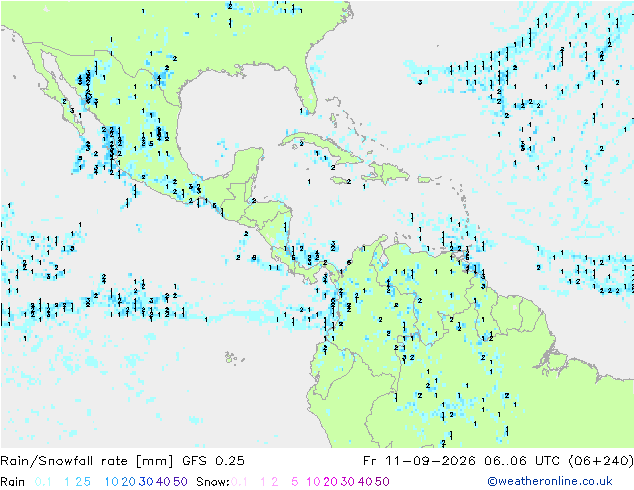Click the Snow 50 legend value
The width and height of the screenshot is (634, 490).
pos(382,482)
